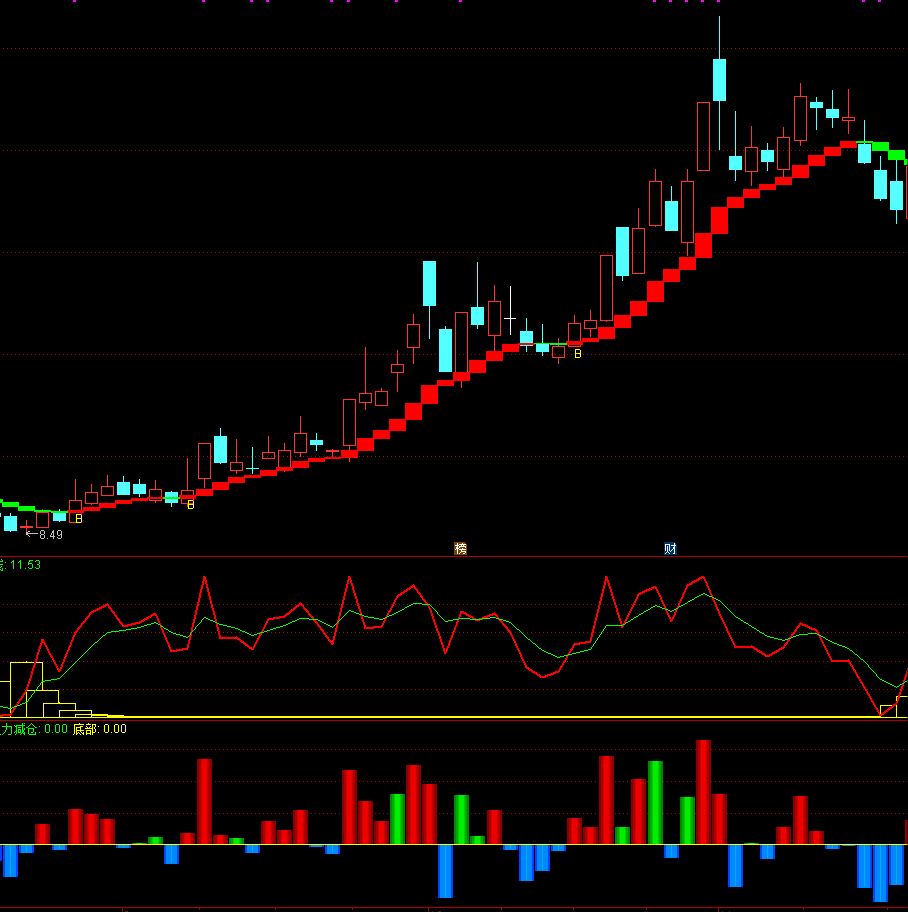Click the middle B buy signal marker
This screenshot has width=908, height=912.
click(x=191, y=505)
